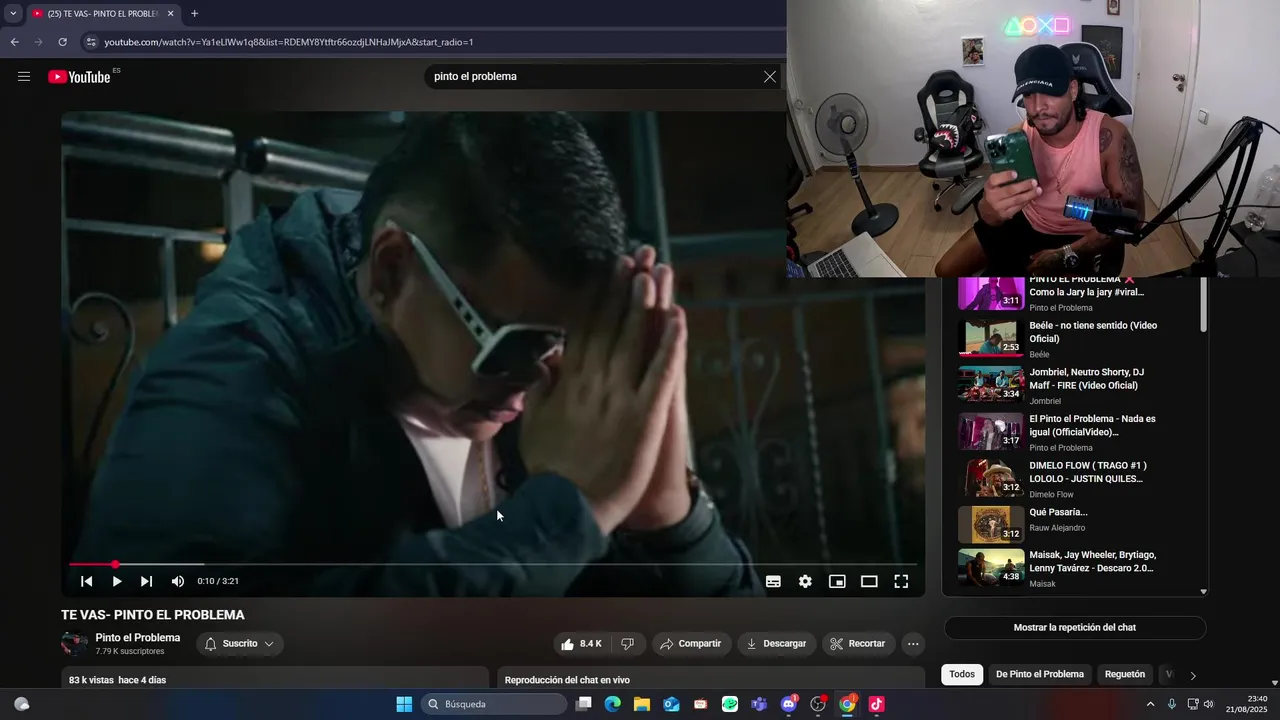The image size is (1280, 720).
Task: Click the red progress scrubber dot
Action: coord(115,565)
